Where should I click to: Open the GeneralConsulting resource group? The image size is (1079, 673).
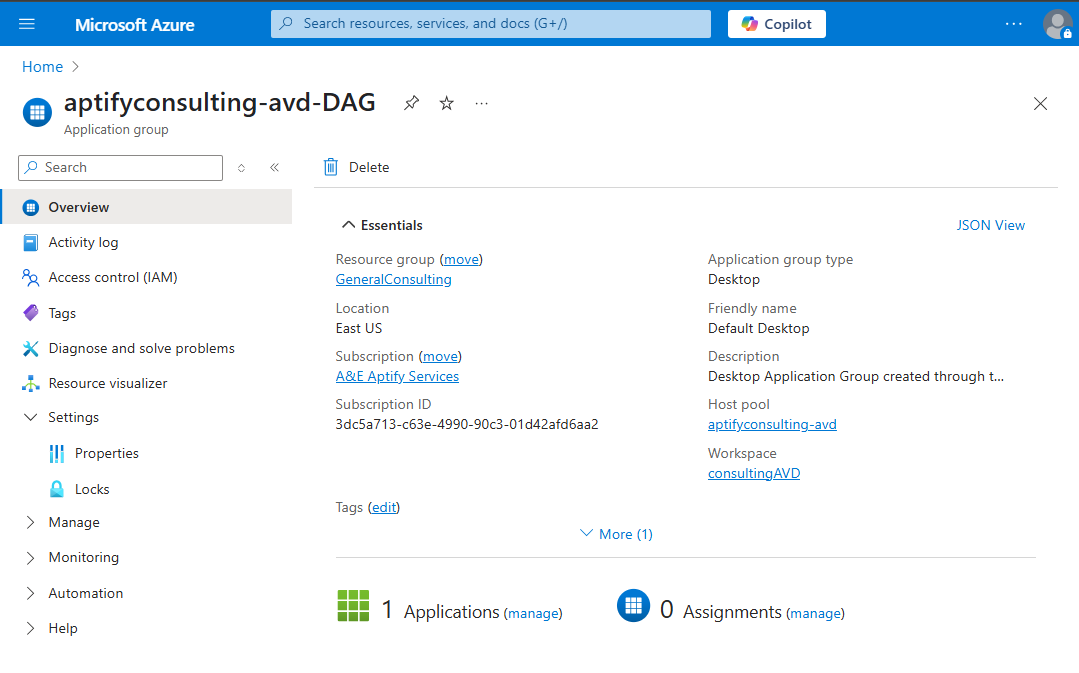point(394,279)
